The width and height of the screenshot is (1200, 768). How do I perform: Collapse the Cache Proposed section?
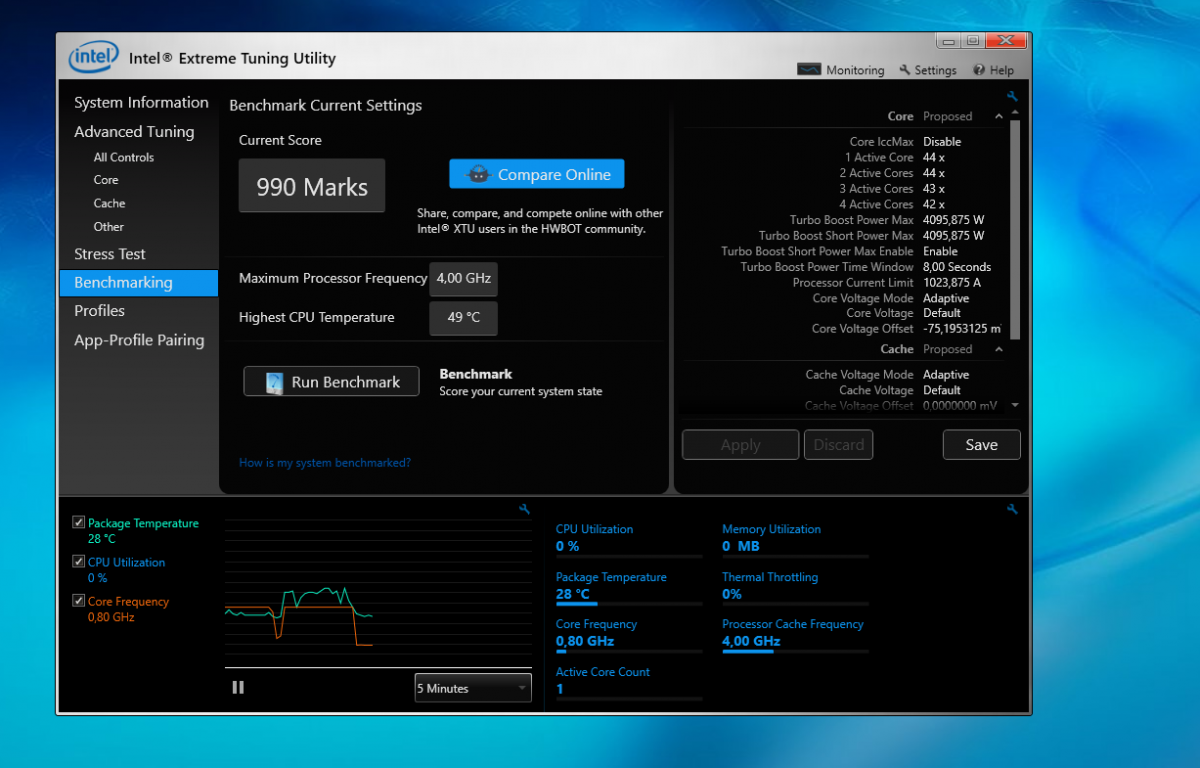[x=998, y=349]
